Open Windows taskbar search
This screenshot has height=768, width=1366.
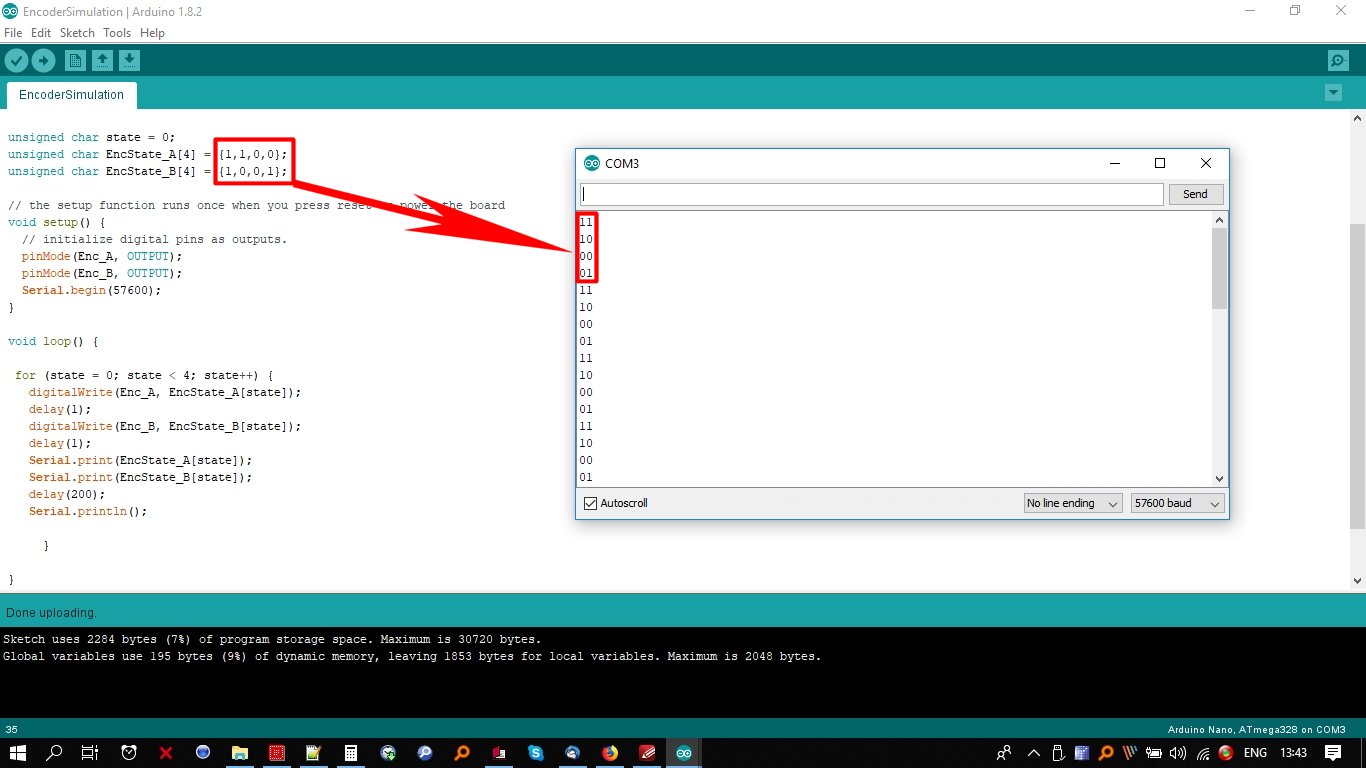54,753
